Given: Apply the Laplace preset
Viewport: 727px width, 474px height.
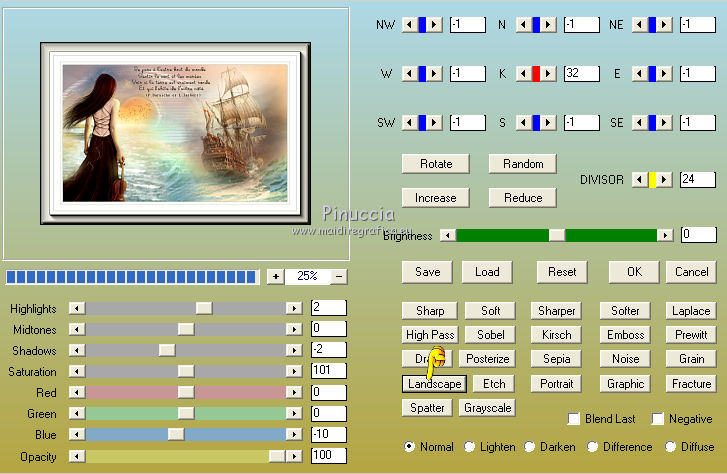Looking at the screenshot, I should point(691,311).
